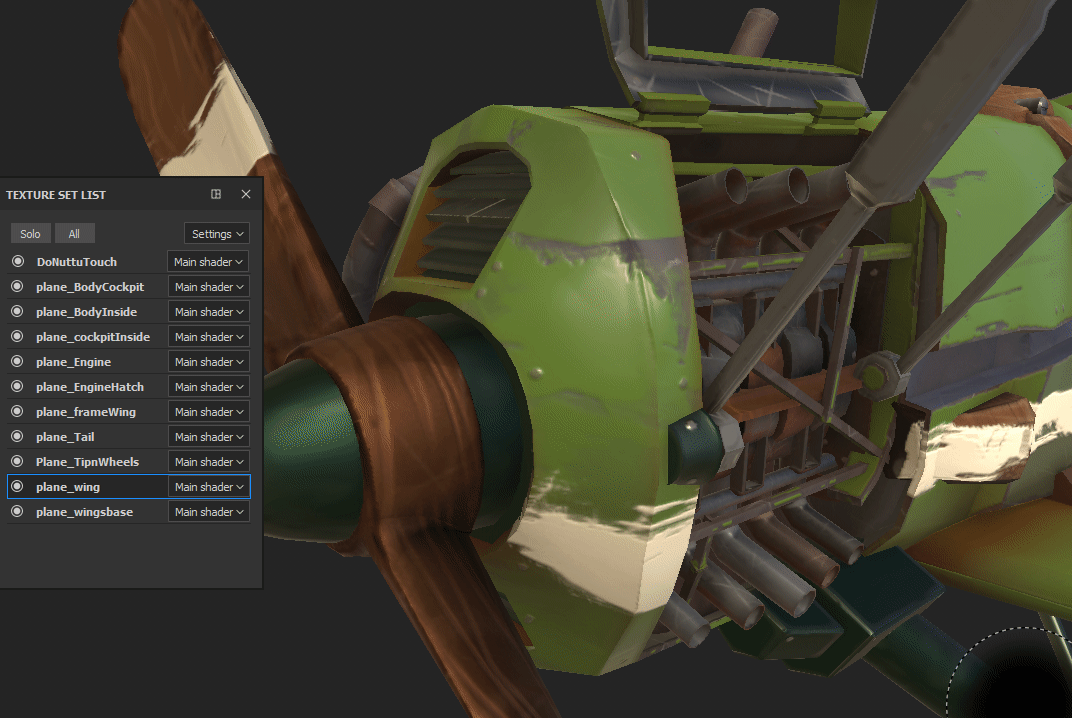Select the plane_EngineHatch texture set name

coord(90,386)
